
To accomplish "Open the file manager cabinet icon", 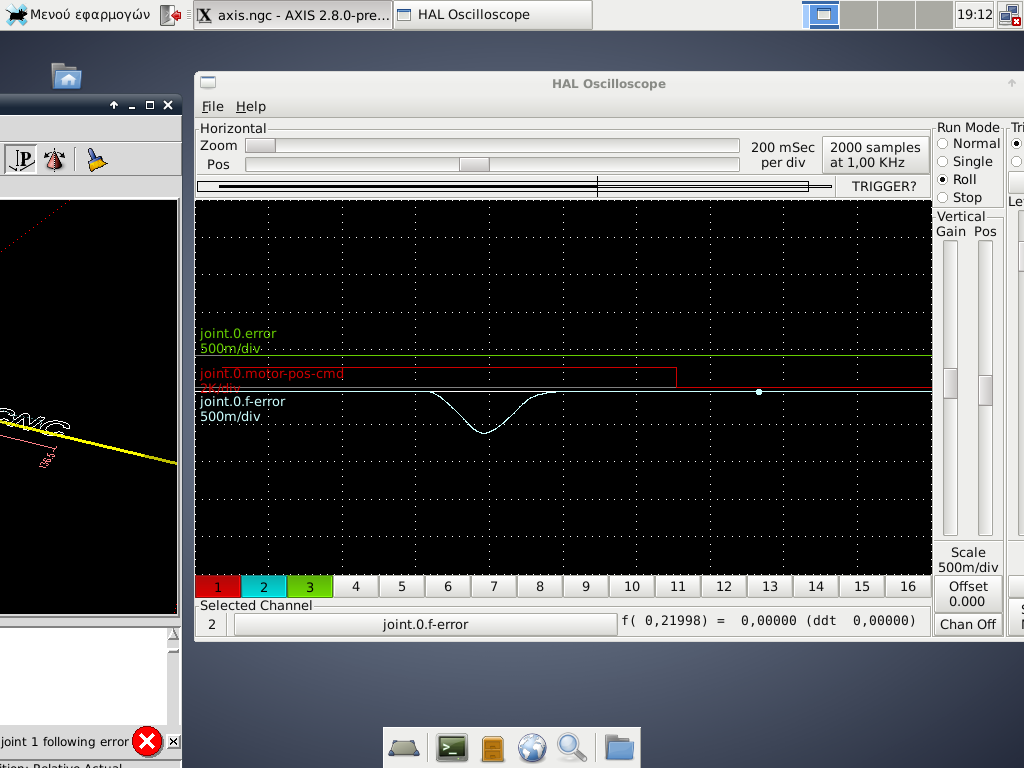I will coord(492,747).
